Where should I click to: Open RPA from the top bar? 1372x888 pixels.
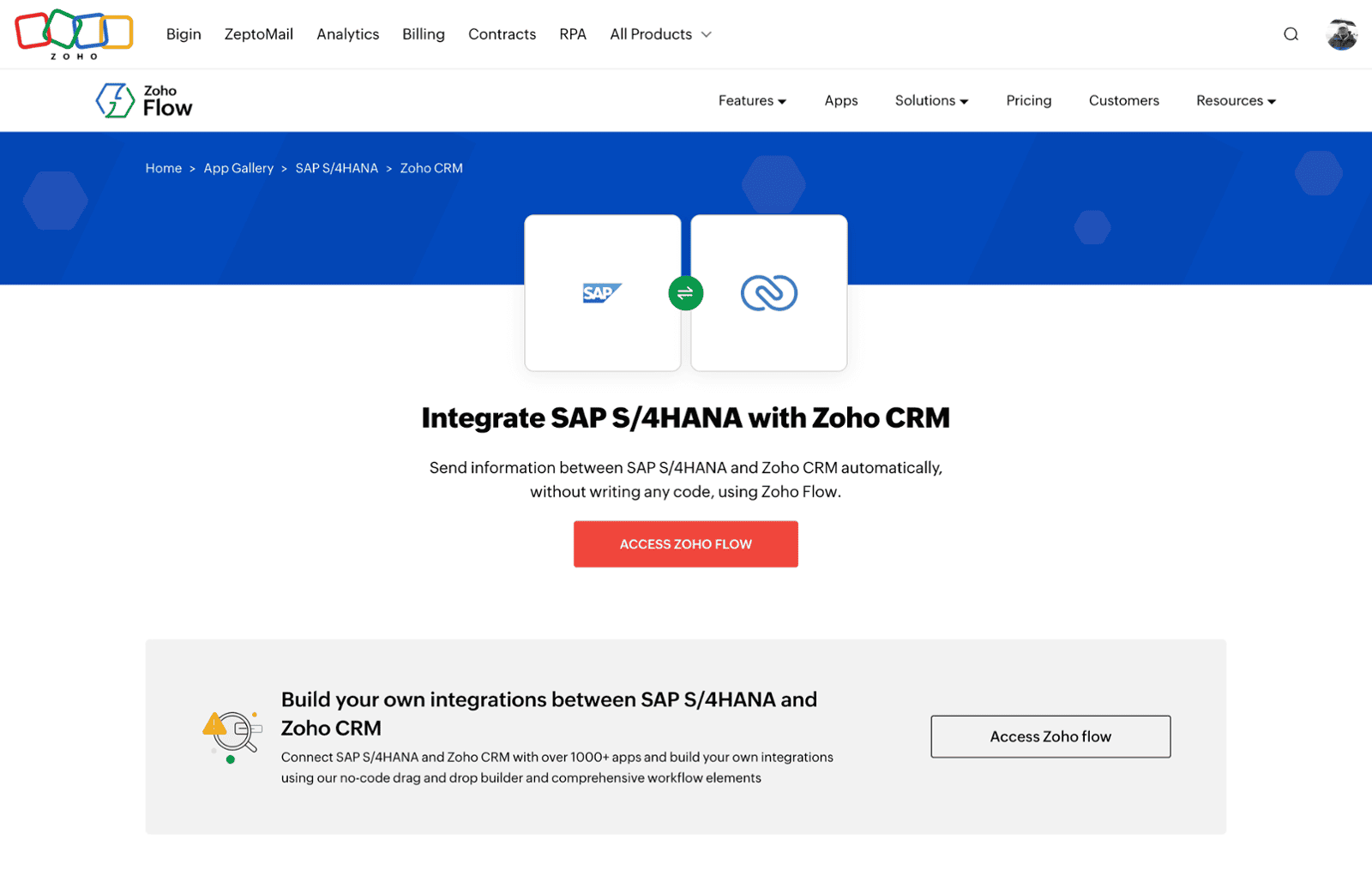(573, 34)
